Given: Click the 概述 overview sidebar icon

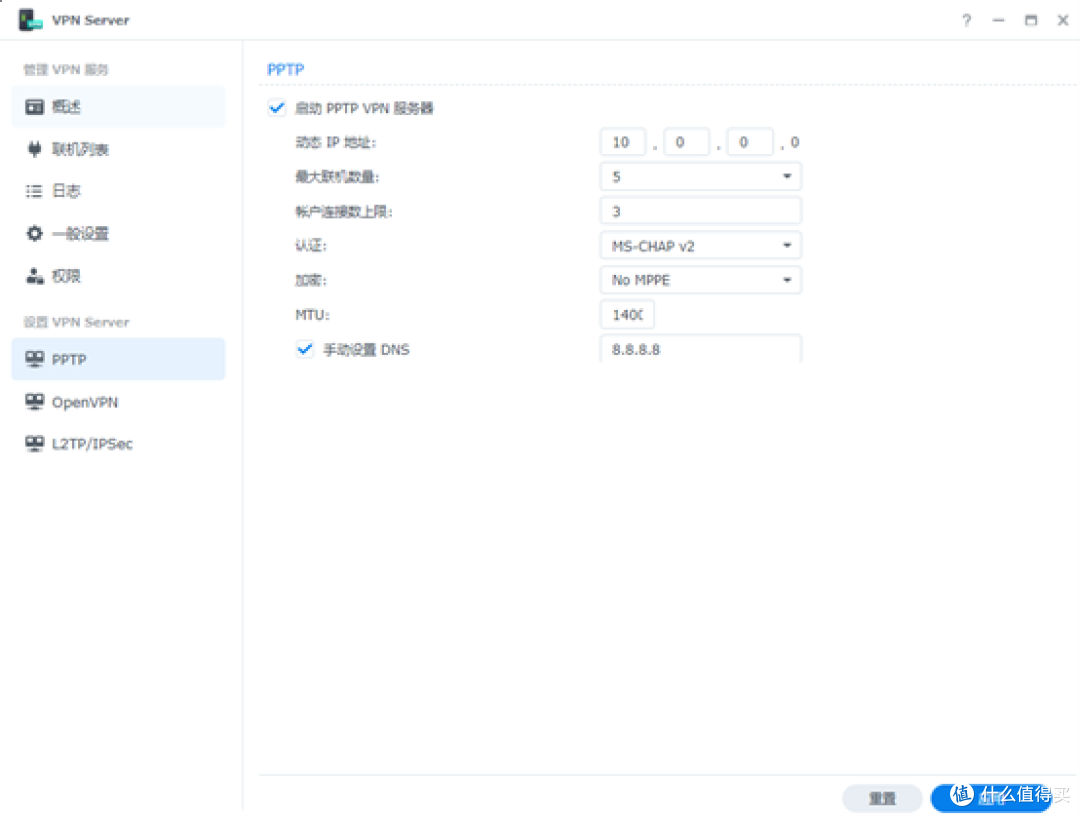Looking at the screenshot, I should click(34, 107).
